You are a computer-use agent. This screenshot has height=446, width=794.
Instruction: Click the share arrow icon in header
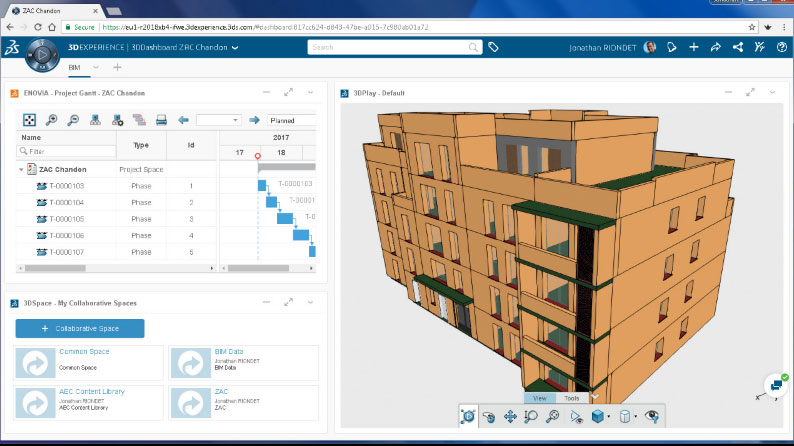pos(716,48)
